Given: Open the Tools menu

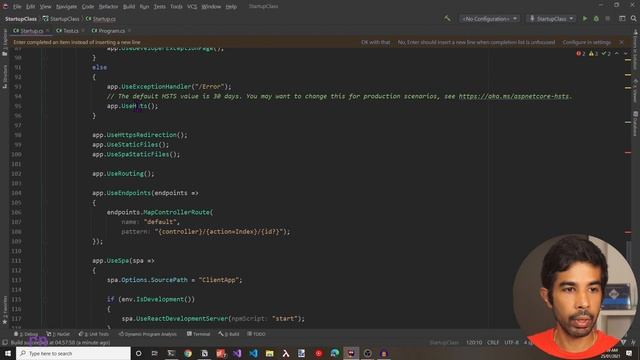Looking at the screenshot, I should [x=176, y=7].
